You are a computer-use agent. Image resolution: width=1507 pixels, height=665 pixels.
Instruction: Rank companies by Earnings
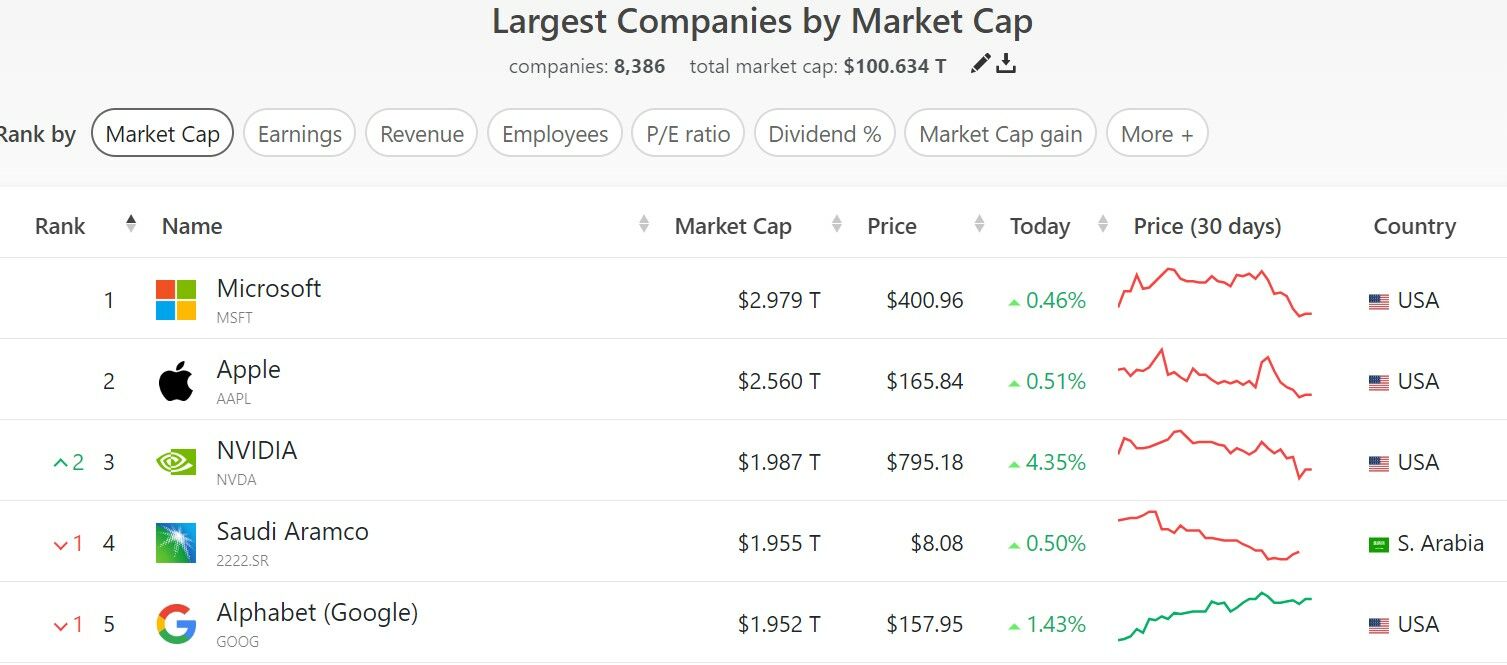click(x=299, y=134)
